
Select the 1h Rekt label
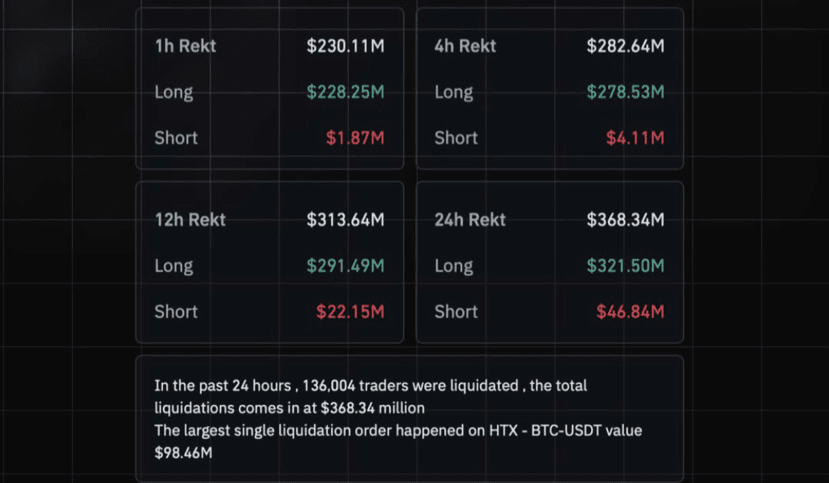(x=185, y=46)
